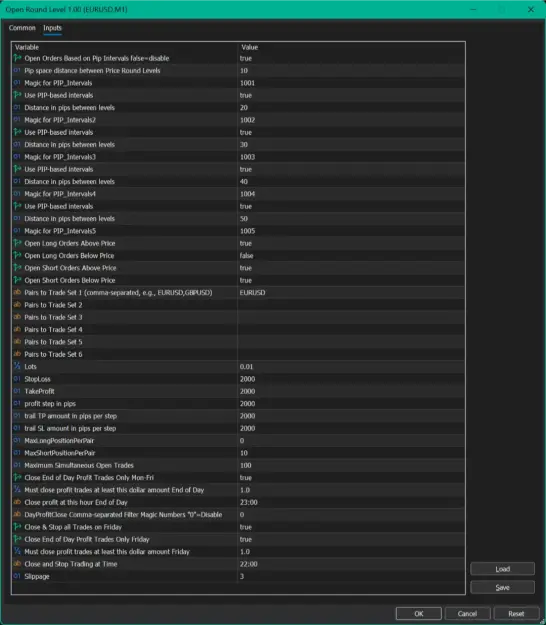546x625 pixels.
Task: Click string icon beside Pairs to Trade Set 4
Action: click(17, 330)
